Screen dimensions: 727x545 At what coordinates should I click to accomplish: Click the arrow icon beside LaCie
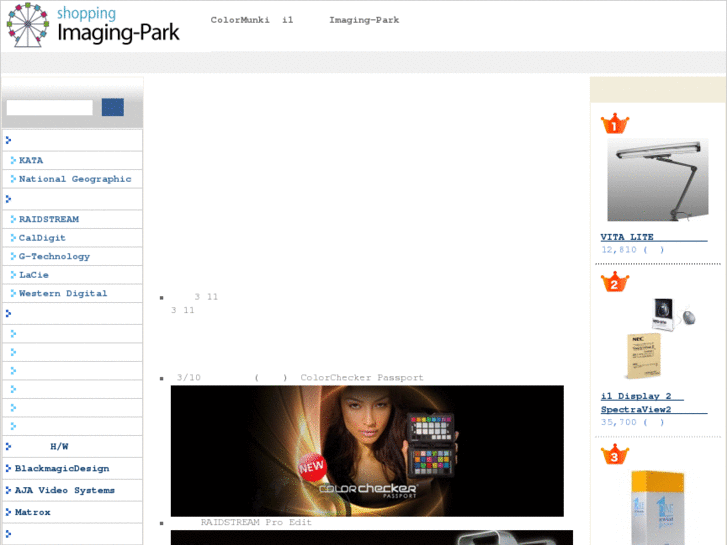pos(13,275)
